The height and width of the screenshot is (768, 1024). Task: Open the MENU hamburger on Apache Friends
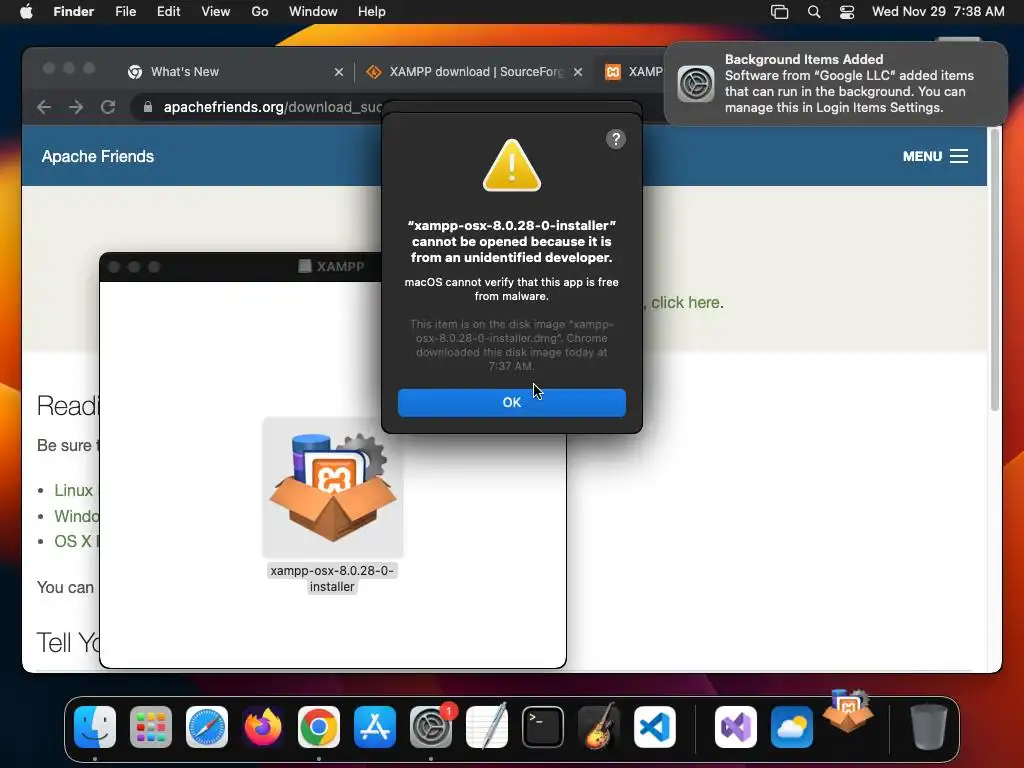tap(935, 156)
